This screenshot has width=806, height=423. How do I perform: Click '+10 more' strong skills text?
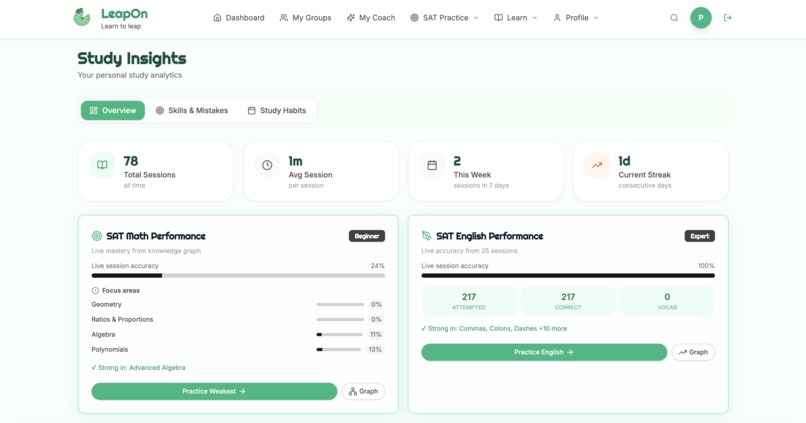[x=553, y=328]
